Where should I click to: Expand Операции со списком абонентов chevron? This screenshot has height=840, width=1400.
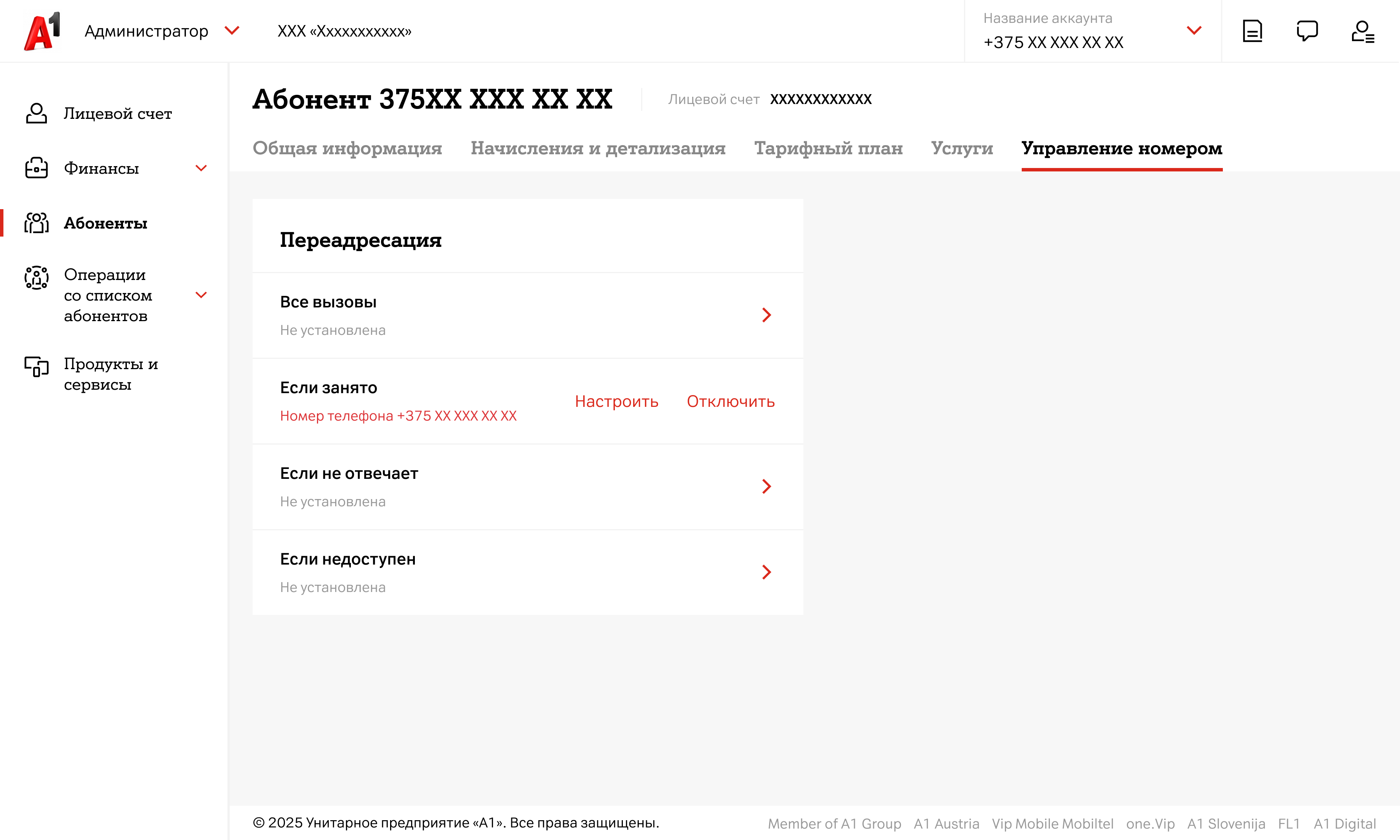click(201, 295)
